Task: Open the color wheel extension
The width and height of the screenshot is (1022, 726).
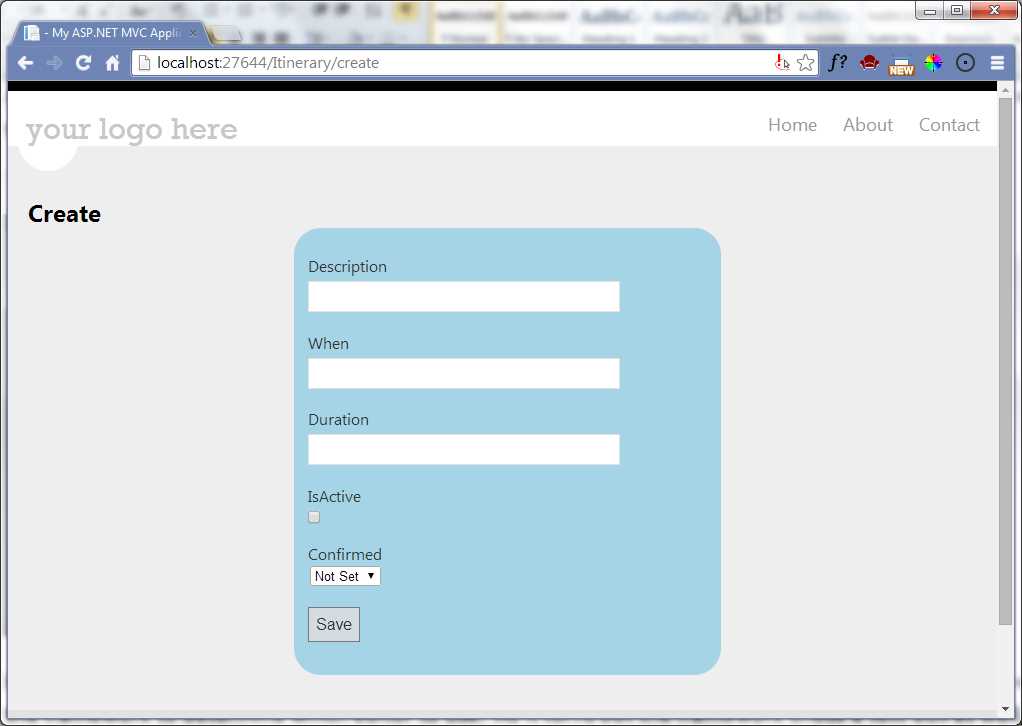Action: click(x=933, y=62)
